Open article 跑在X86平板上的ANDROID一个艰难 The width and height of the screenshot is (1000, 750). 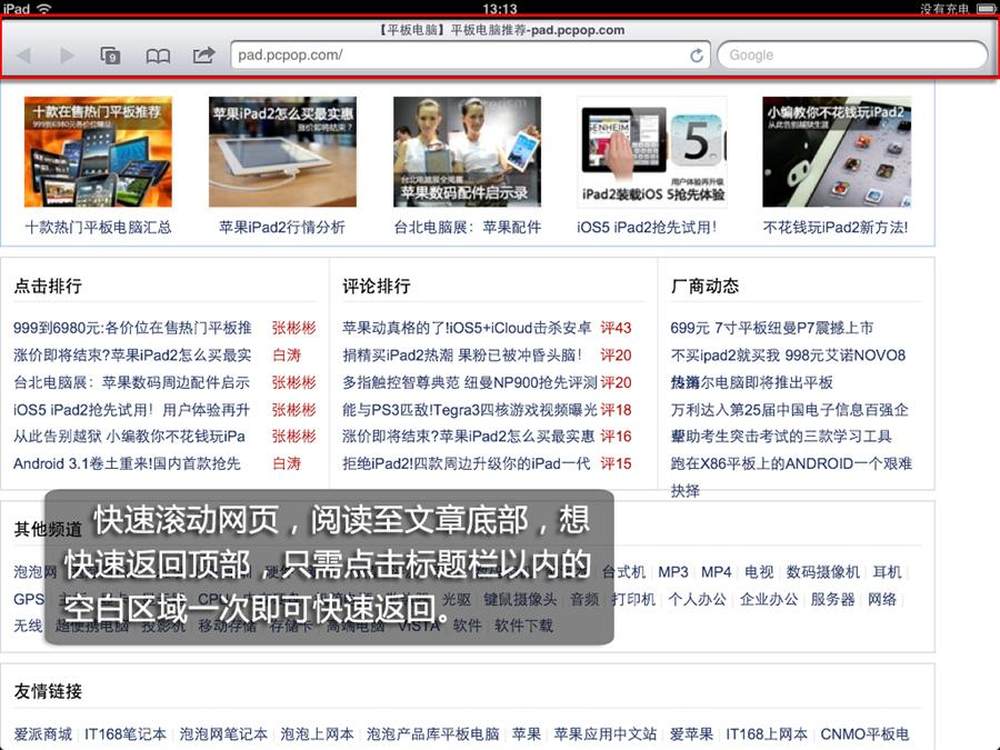click(791, 464)
